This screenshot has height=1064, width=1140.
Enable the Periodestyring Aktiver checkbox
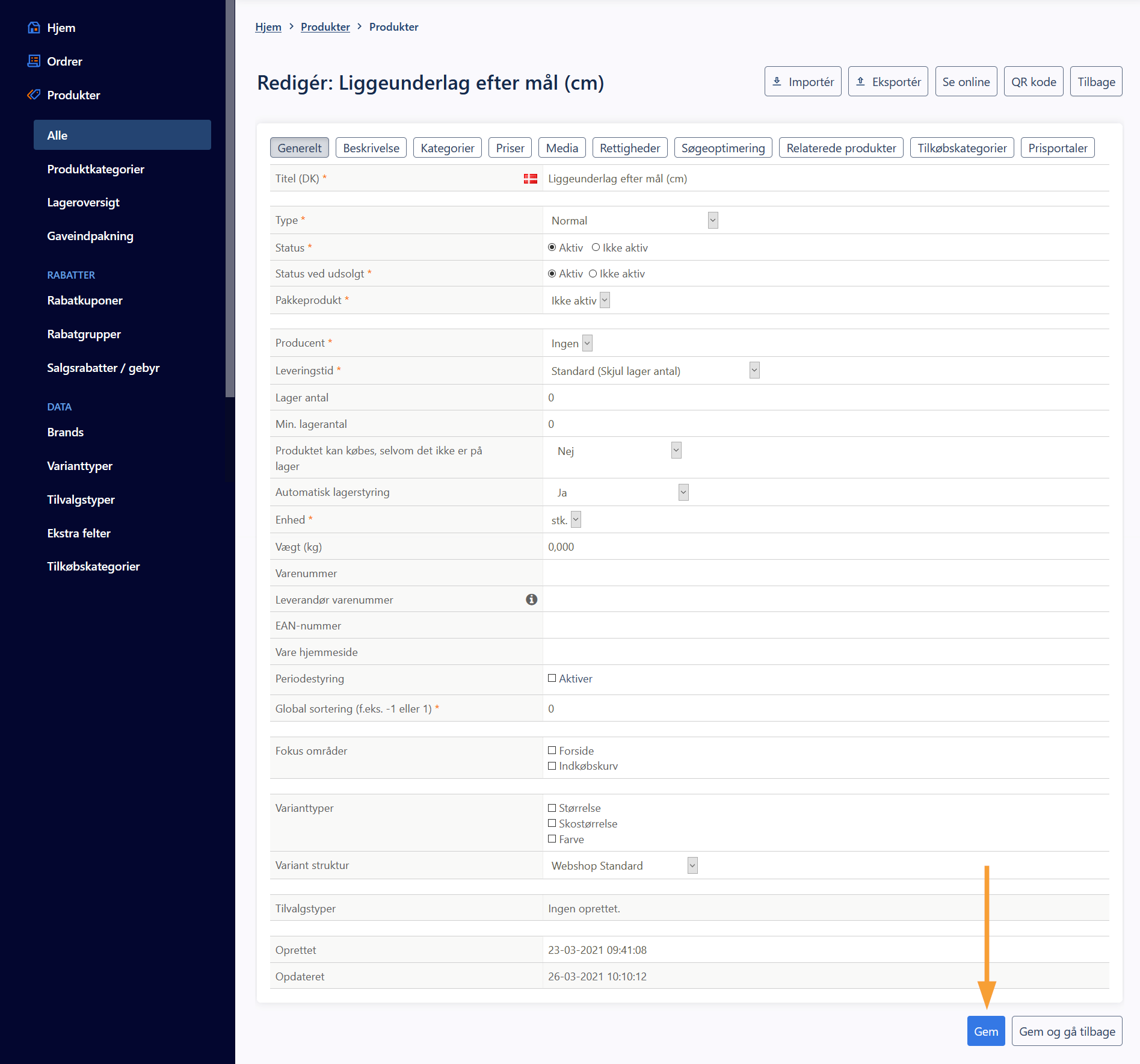552,678
